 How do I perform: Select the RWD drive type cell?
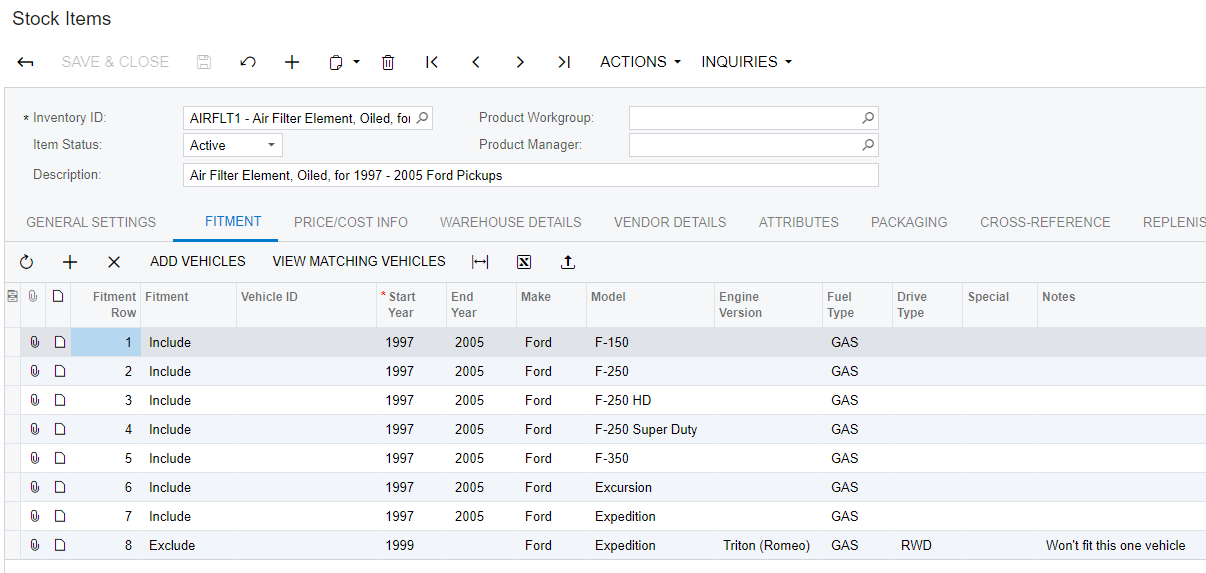point(927,545)
